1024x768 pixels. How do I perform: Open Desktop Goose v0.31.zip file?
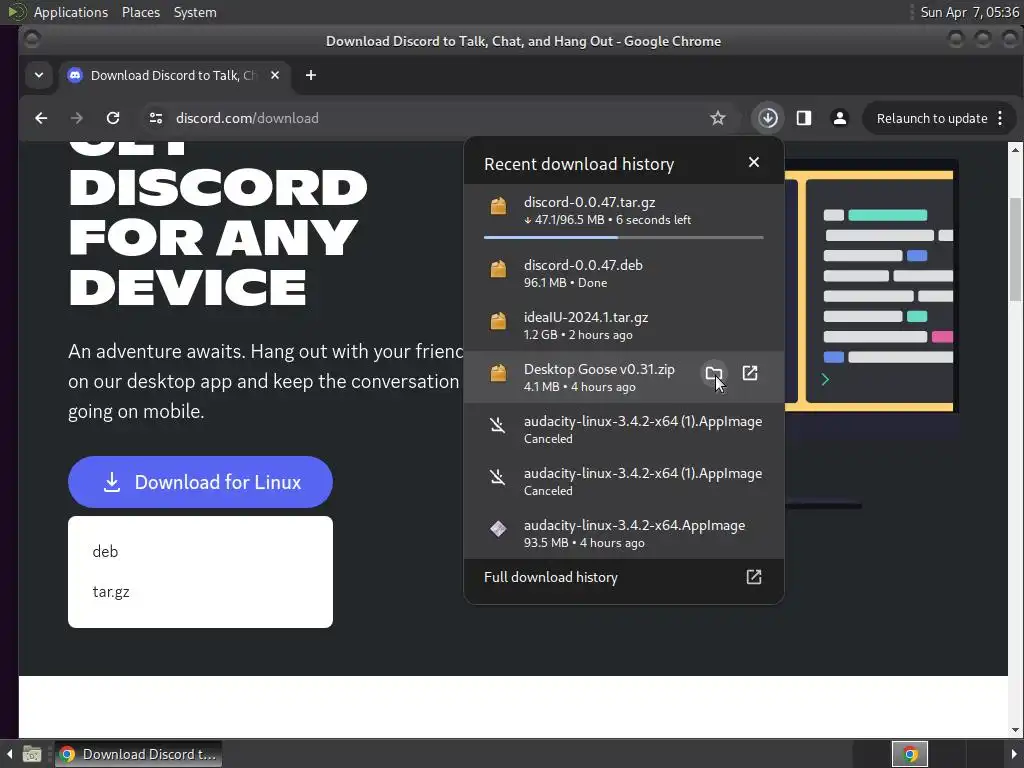[750, 373]
